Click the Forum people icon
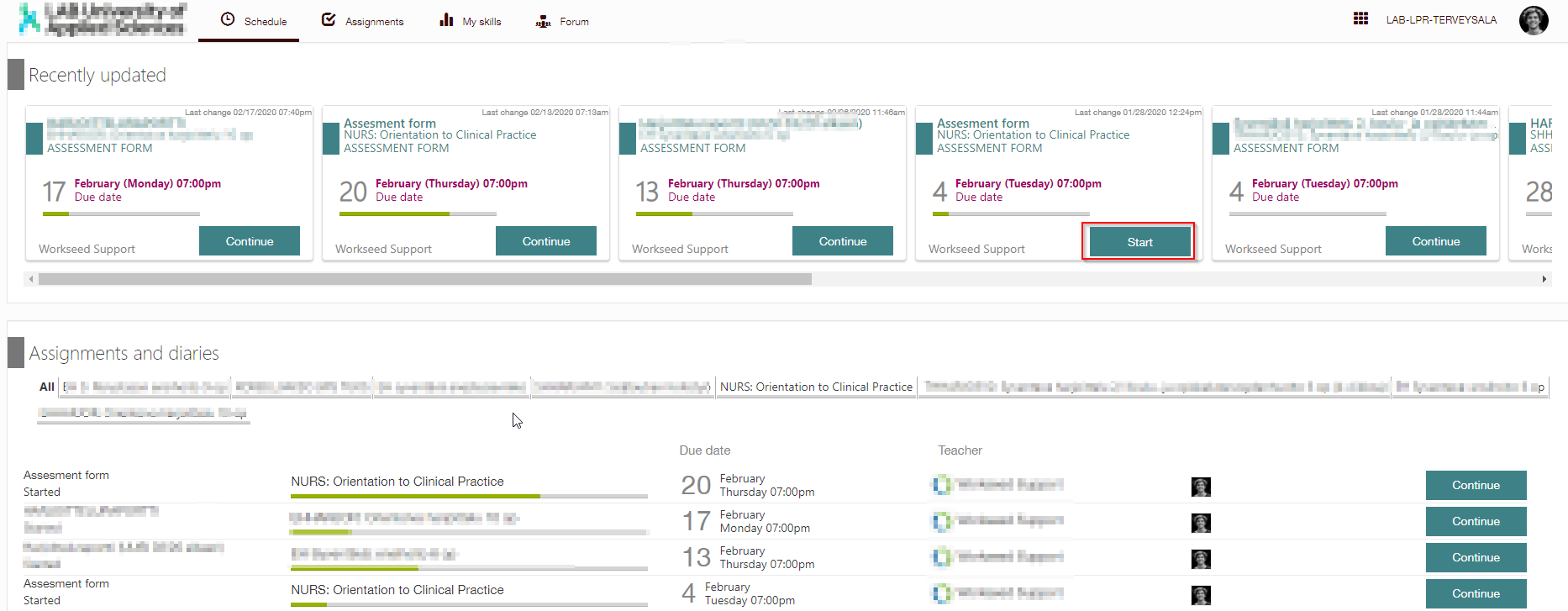The width and height of the screenshot is (1568, 611). 544,21
